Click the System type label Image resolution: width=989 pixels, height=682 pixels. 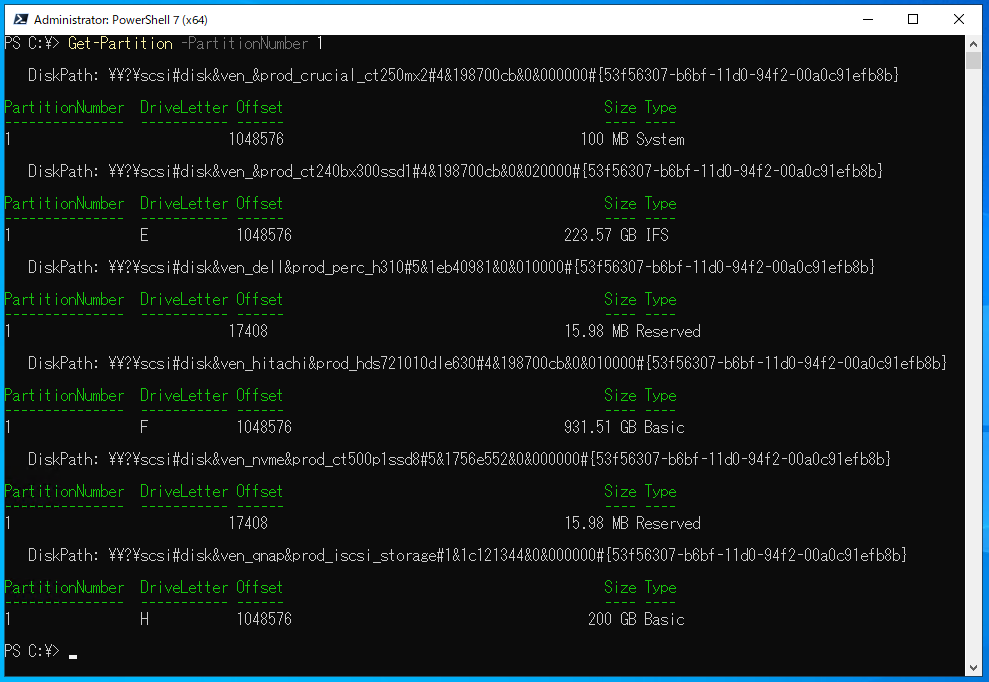tap(662, 139)
